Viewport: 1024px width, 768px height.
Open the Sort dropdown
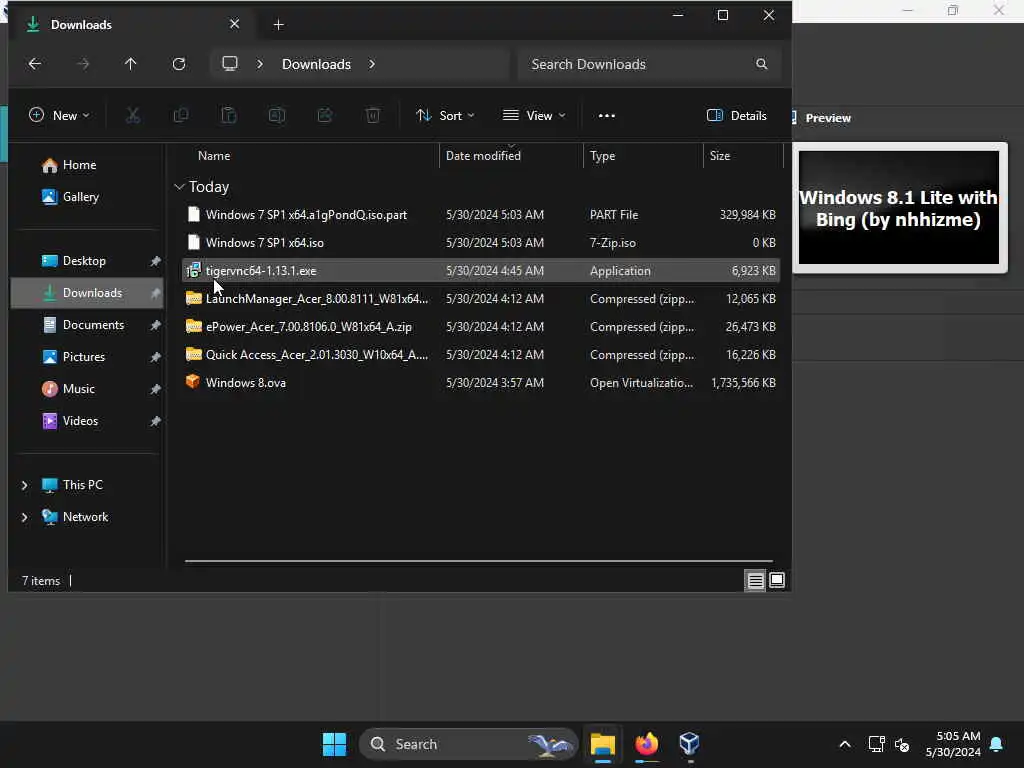[x=445, y=116]
